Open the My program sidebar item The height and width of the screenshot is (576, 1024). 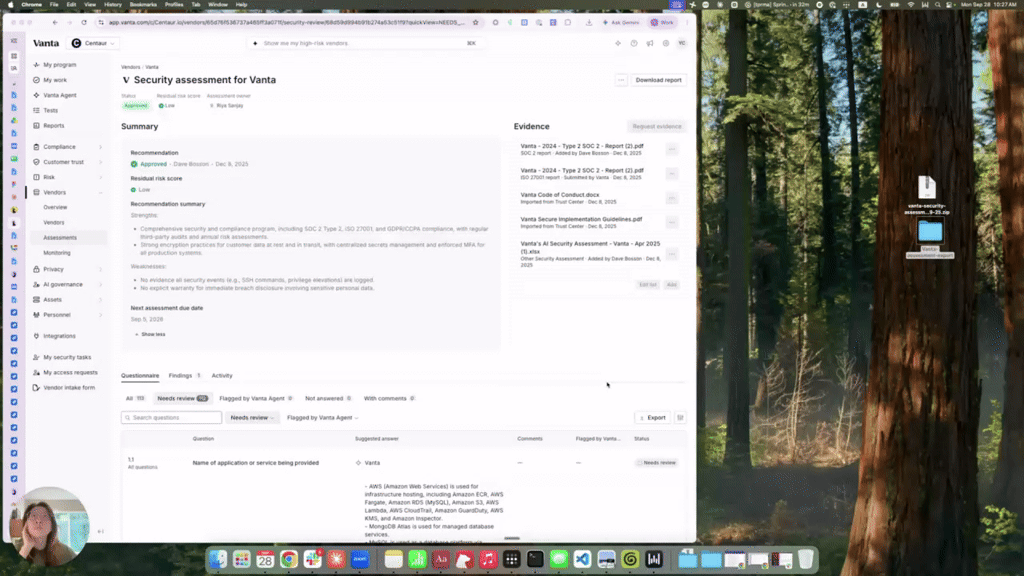59,65
